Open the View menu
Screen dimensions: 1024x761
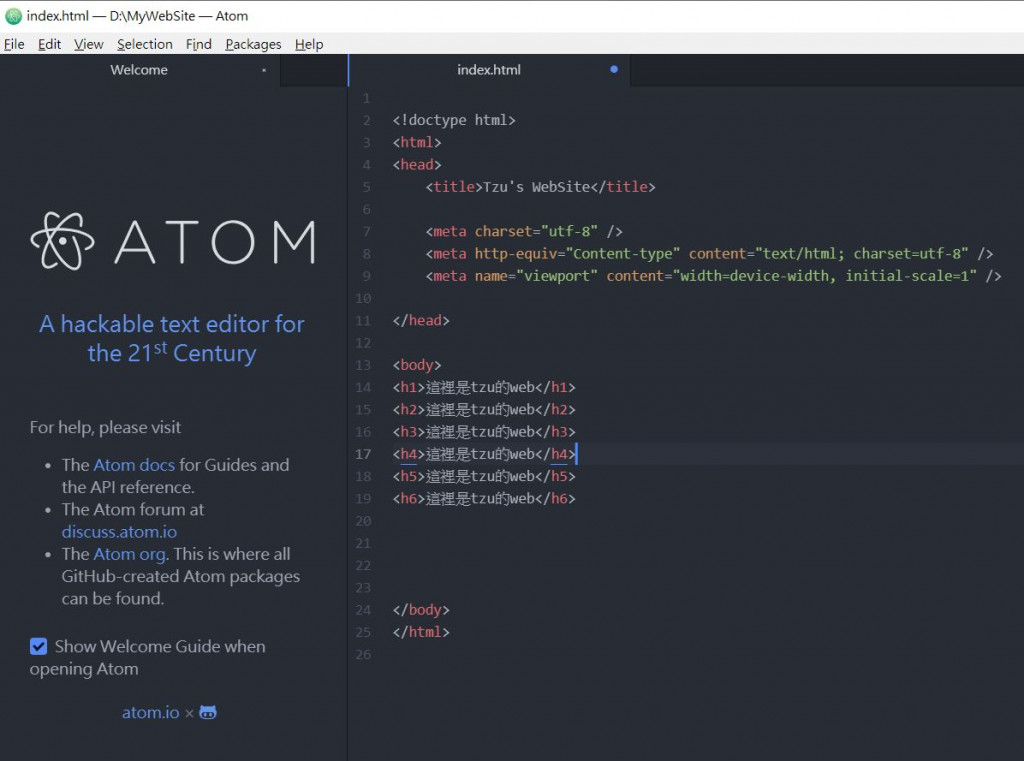pos(89,44)
